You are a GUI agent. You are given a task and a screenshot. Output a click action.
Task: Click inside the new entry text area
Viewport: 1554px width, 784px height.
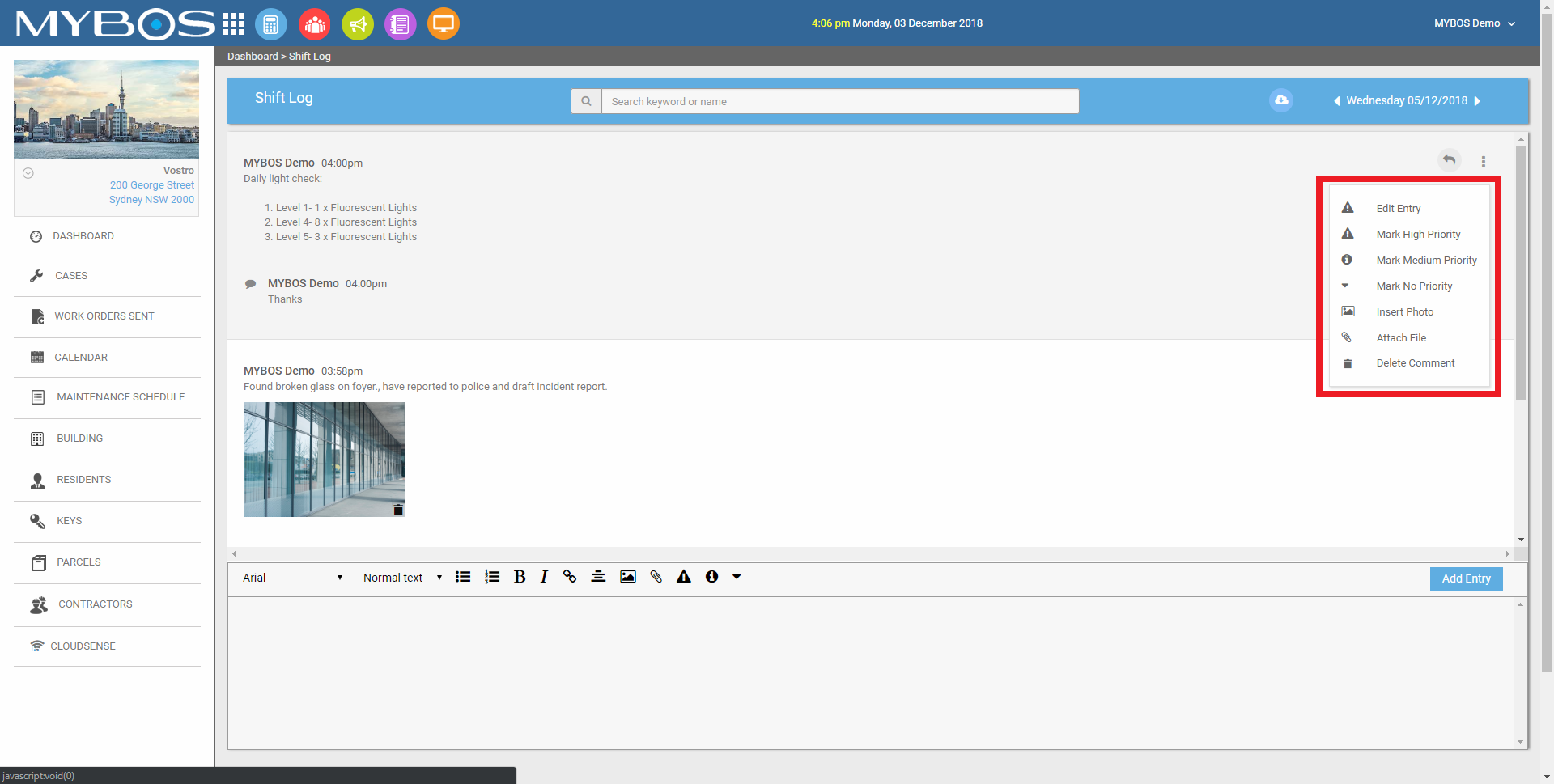tap(871, 673)
